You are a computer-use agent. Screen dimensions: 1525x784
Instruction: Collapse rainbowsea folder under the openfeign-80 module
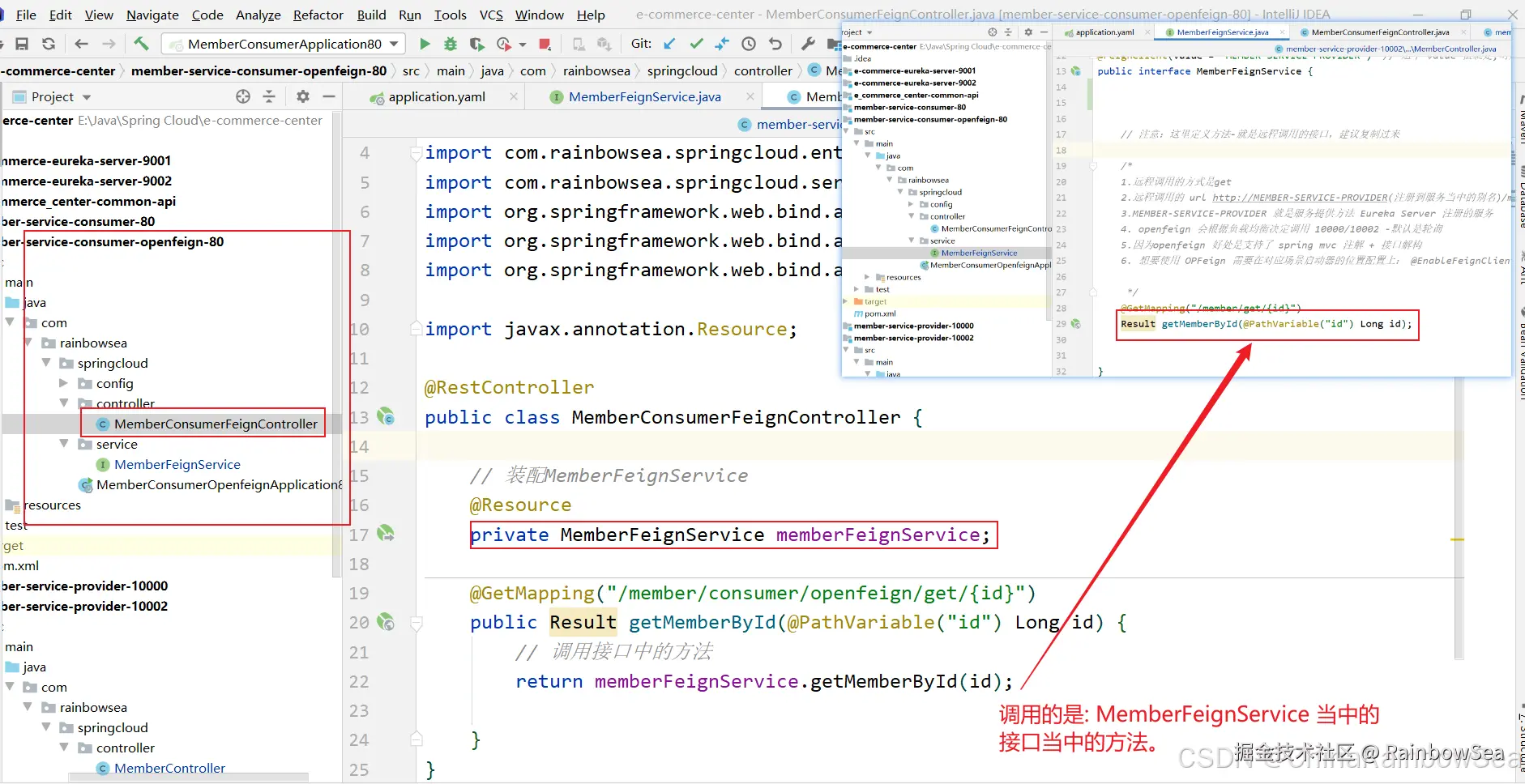pyautogui.click(x=28, y=343)
